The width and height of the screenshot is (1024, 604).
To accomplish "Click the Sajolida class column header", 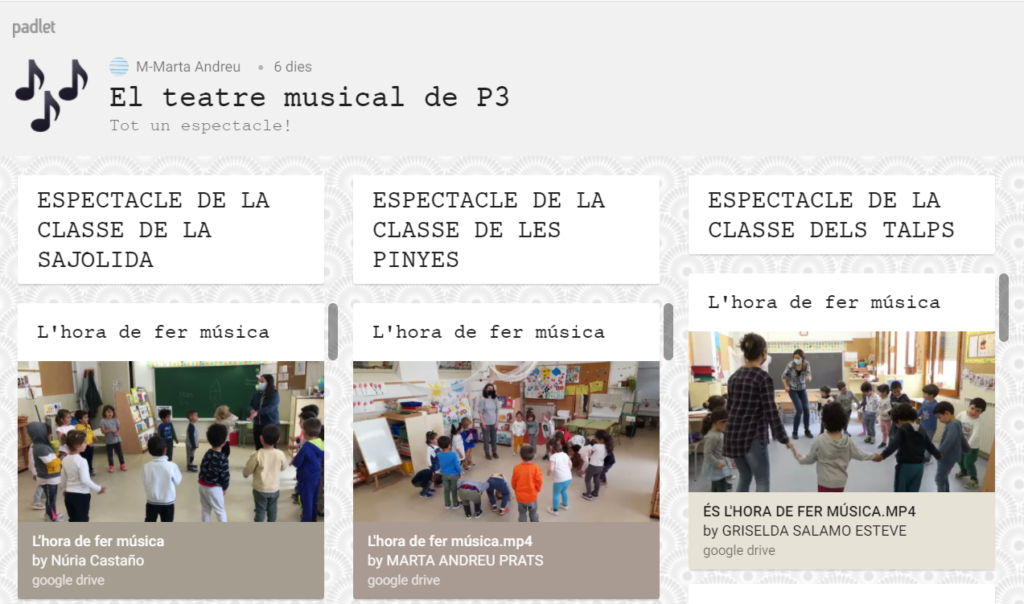I will click(x=170, y=230).
